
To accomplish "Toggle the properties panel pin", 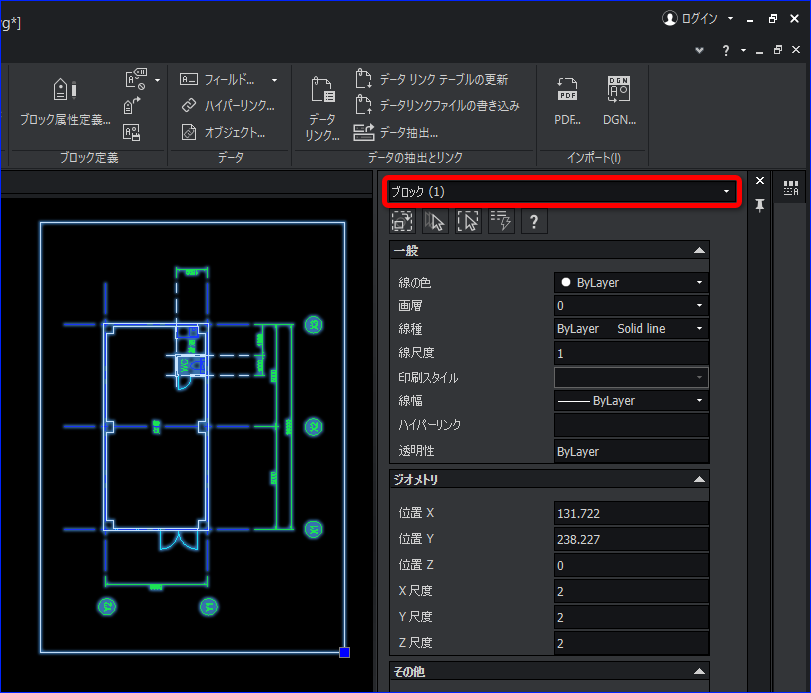I will pyautogui.click(x=759, y=205).
